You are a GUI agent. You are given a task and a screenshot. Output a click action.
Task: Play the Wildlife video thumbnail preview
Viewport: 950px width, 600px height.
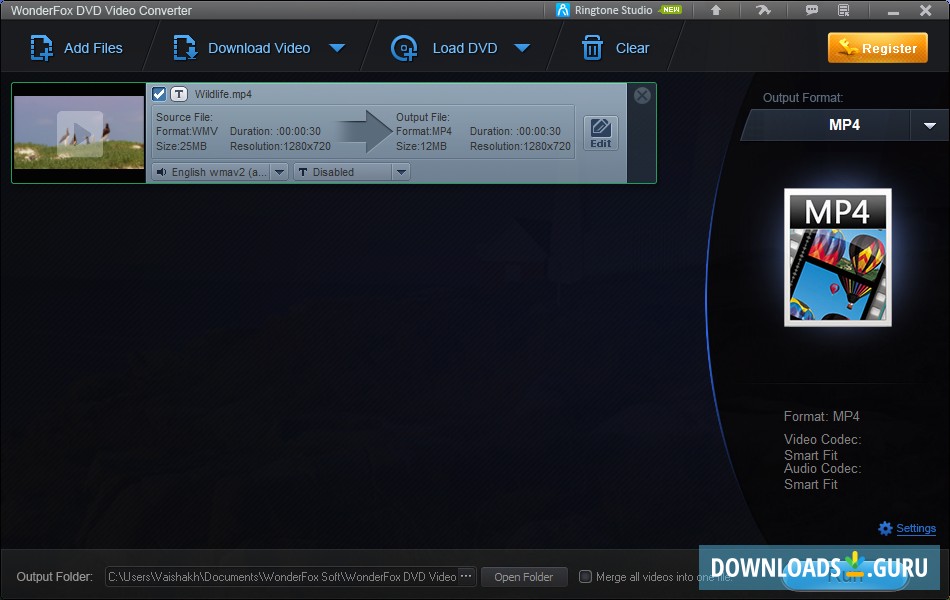[x=79, y=133]
